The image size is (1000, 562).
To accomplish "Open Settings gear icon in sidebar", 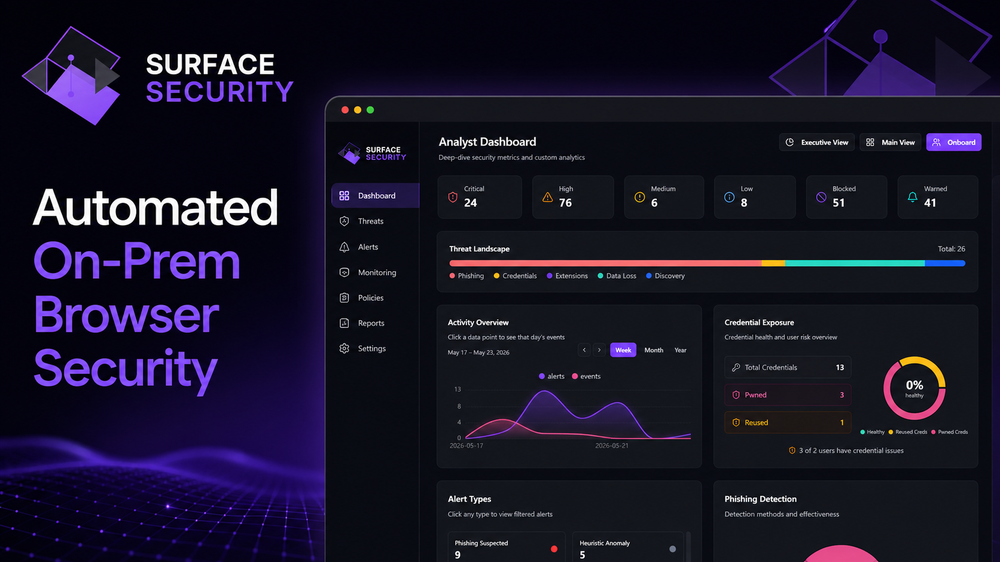I will pos(344,349).
